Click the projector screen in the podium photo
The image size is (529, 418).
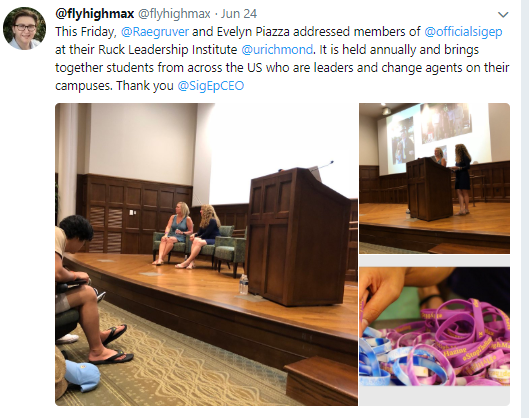pos(434,138)
